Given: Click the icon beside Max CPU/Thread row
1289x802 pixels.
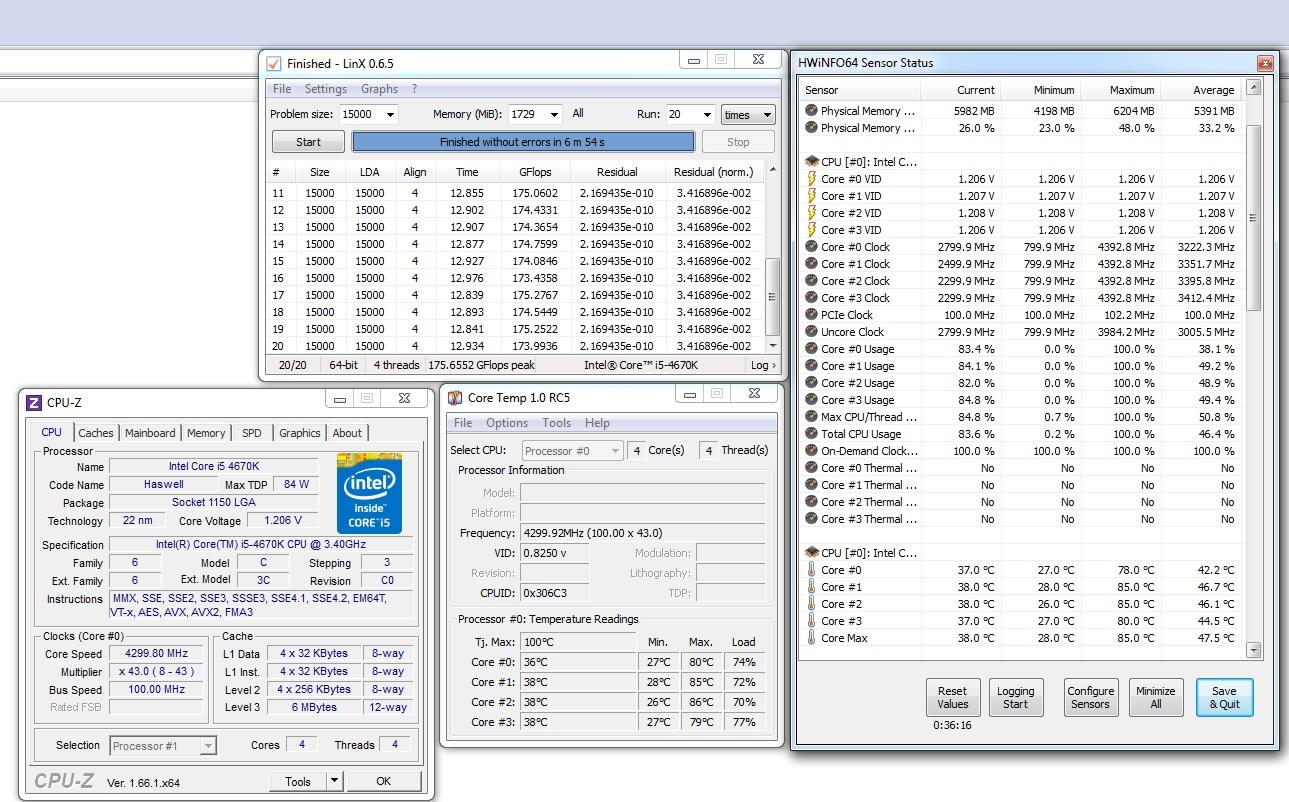Looking at the screenshot, I should 811,417.
